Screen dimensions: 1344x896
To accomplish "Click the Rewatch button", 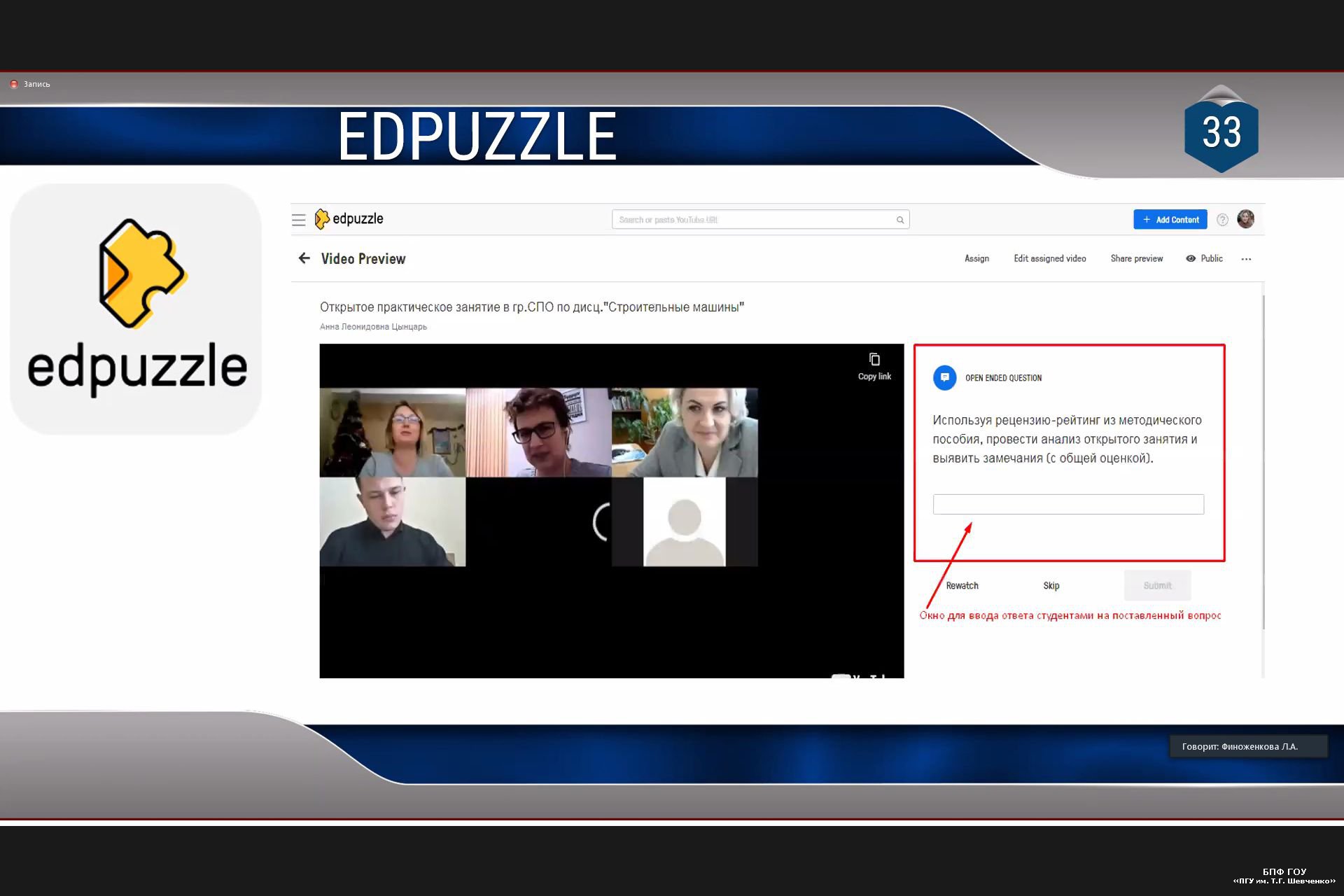I will pyautogui.click(x=962, y=586).
